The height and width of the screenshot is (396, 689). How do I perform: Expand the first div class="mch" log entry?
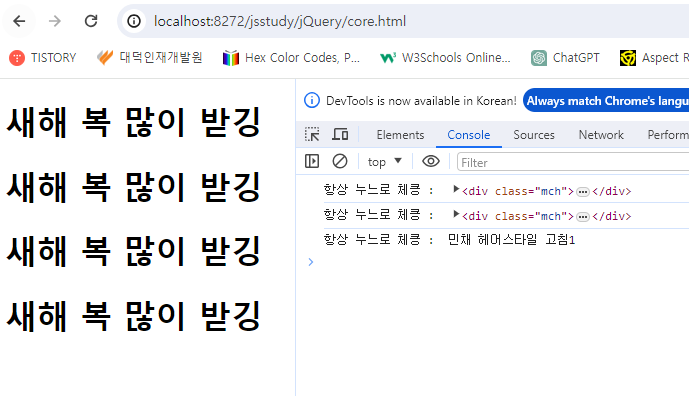click(456, 189)
